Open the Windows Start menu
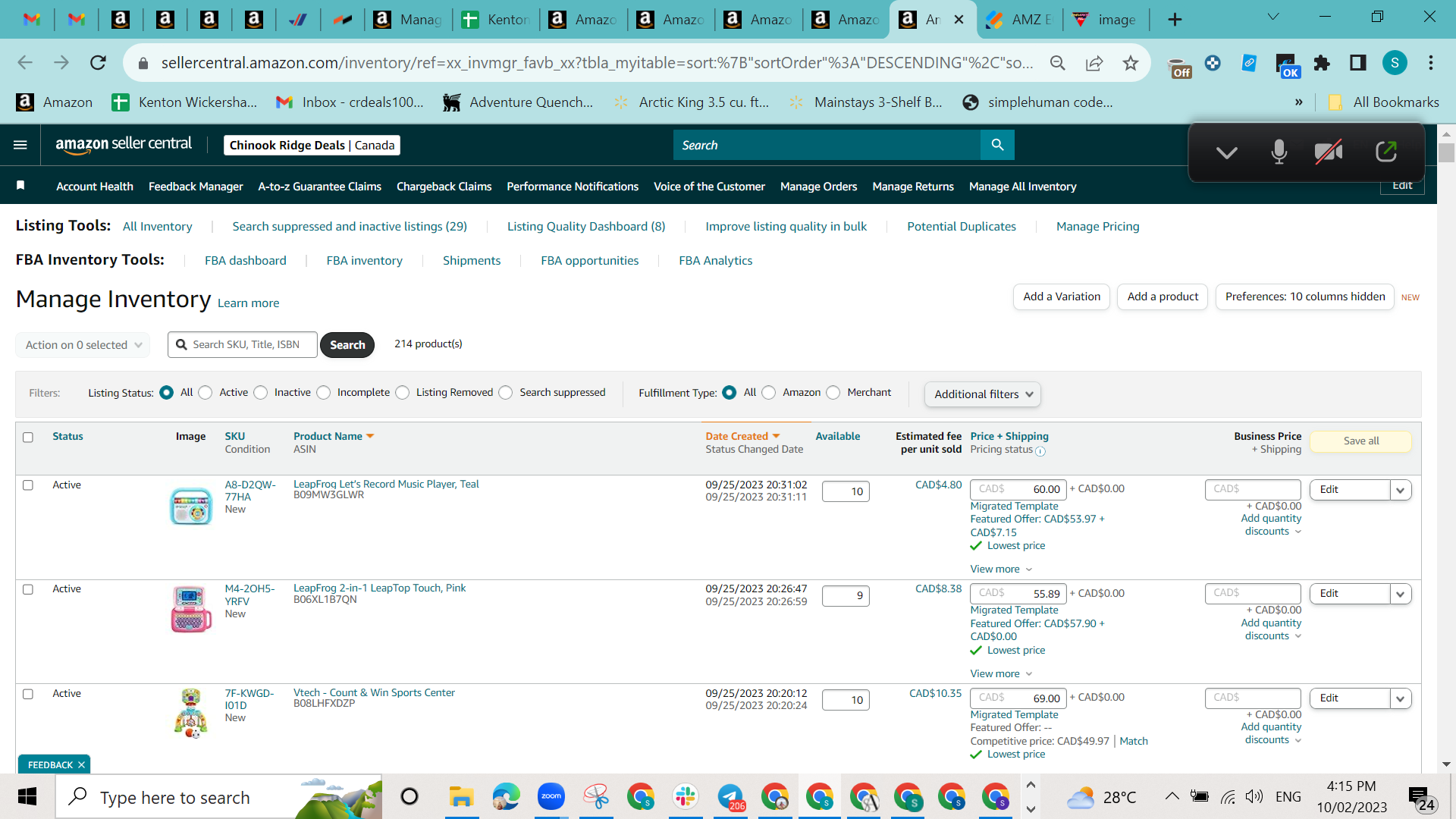The height and width of the screenshot is (819, 1456). click(27, 797)
